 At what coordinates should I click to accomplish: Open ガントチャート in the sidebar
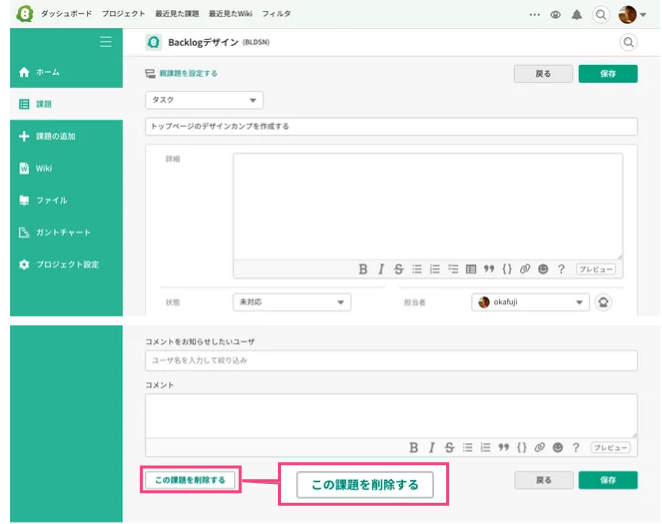pos(66,232)
